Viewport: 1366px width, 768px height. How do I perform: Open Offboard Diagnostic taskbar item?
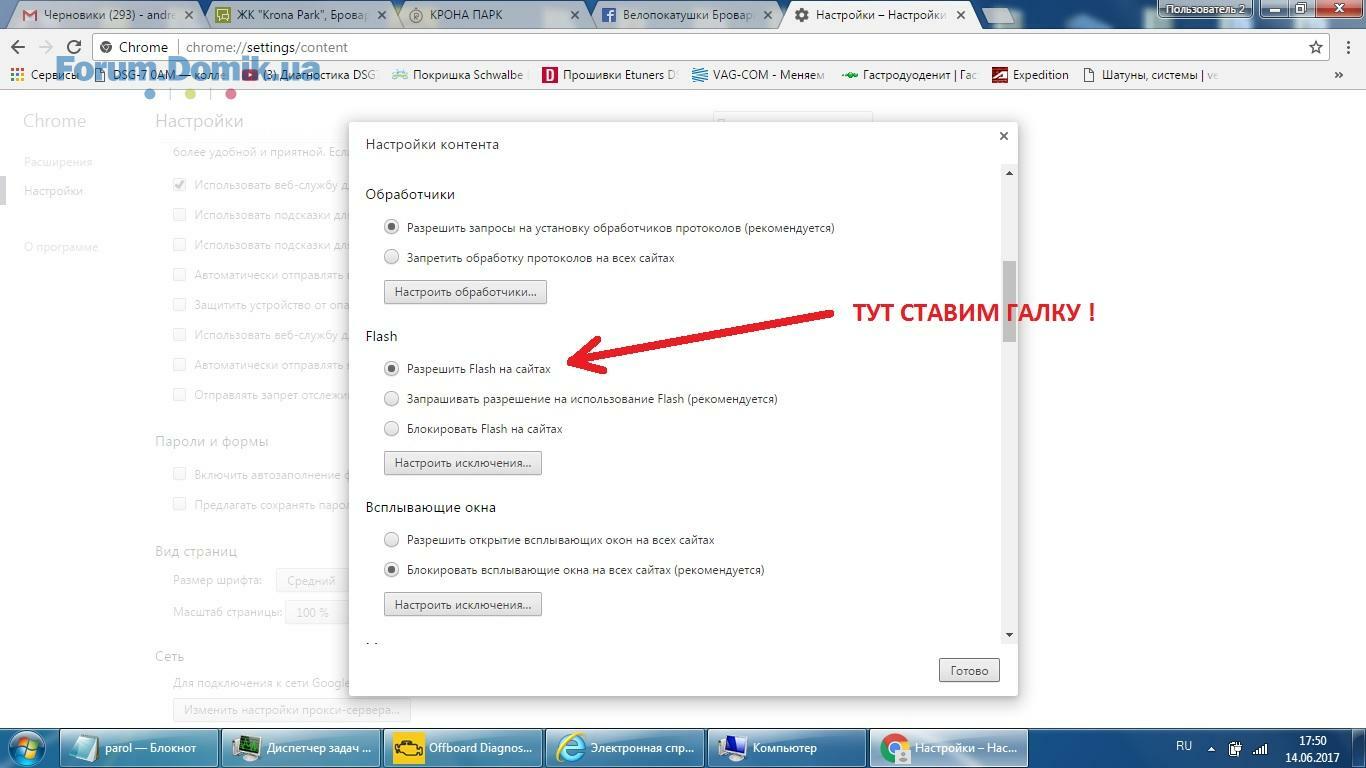pos(465,747)
